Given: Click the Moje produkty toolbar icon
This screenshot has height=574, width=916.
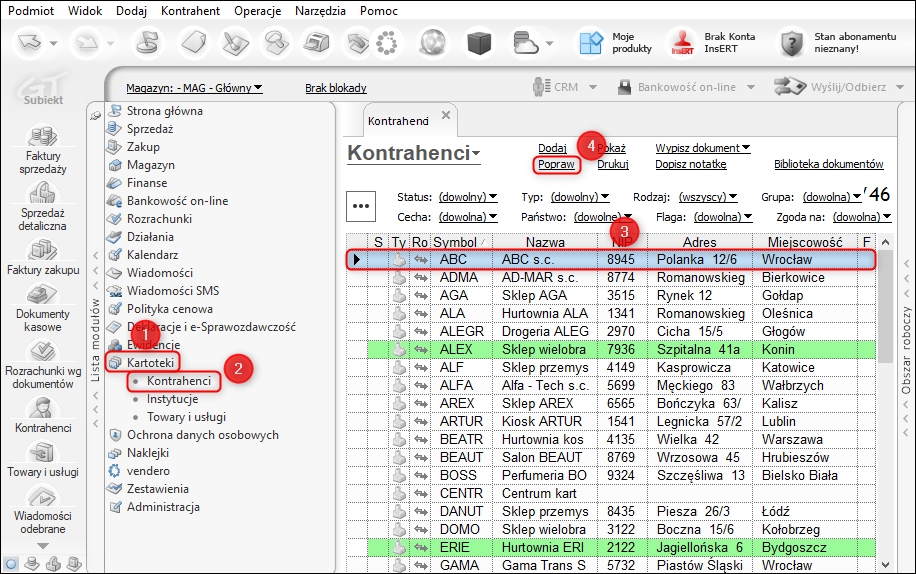Looking at the screenshot, I should pyautogui.click(x=592, y=43).
